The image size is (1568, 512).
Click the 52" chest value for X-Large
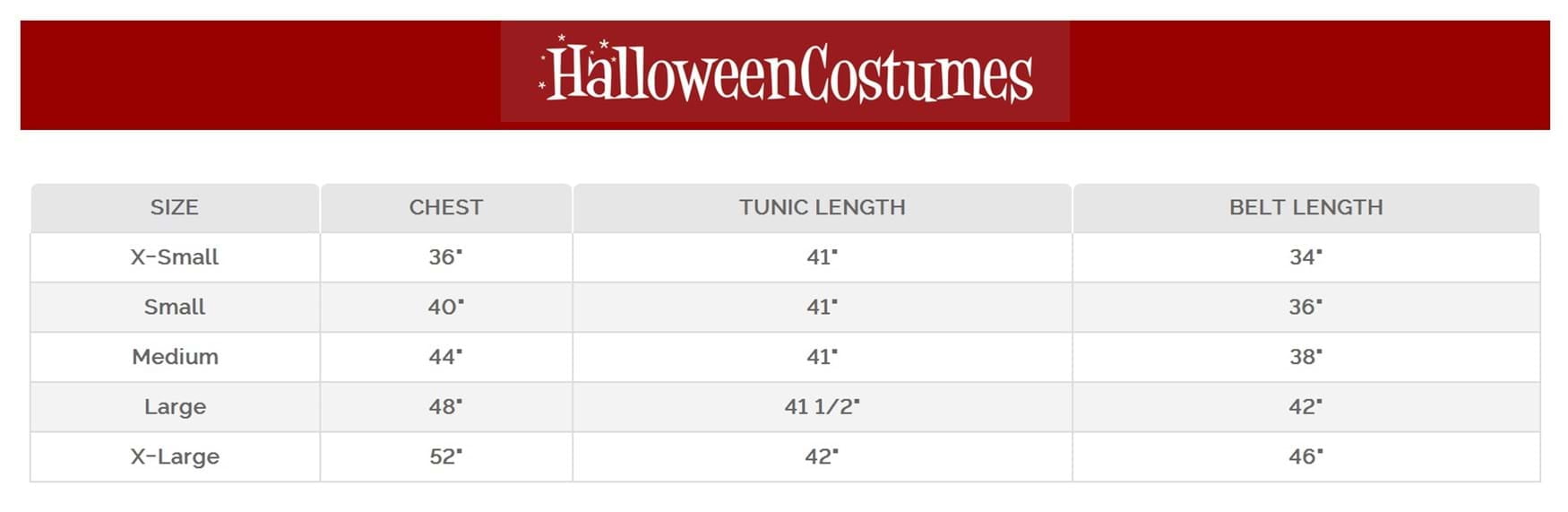tap(445, 456)
